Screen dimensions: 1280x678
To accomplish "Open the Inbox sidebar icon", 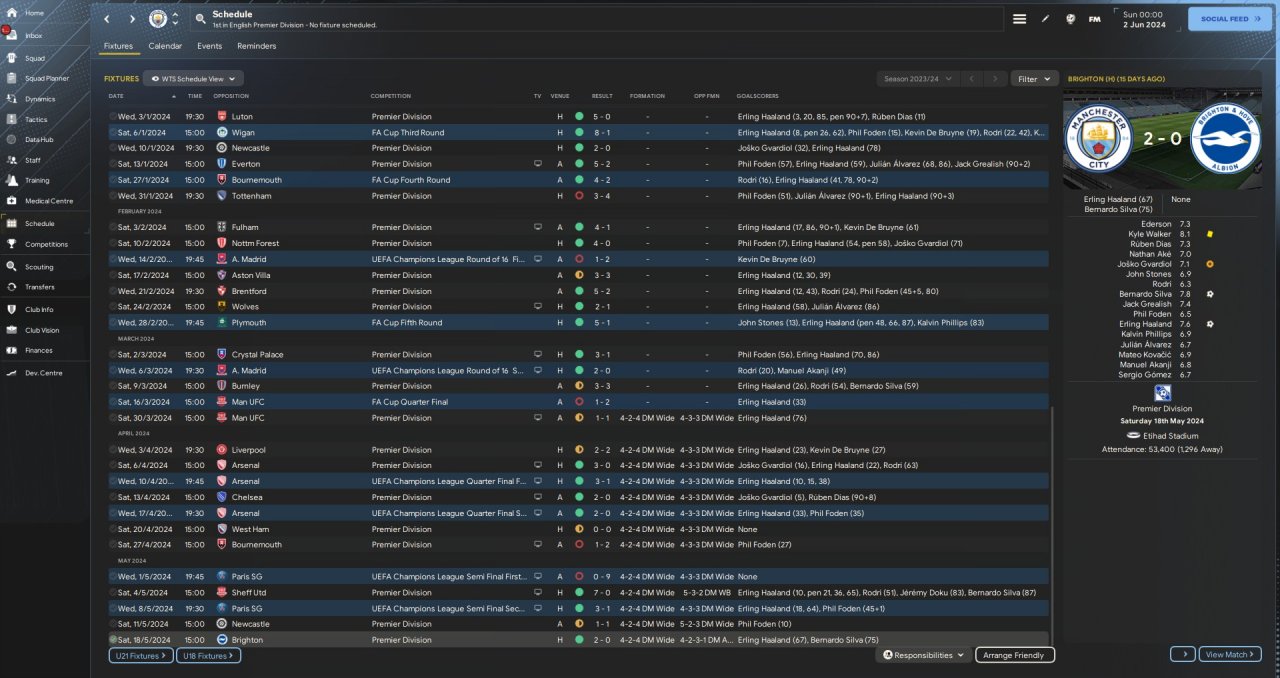I will tap(13, 35).
